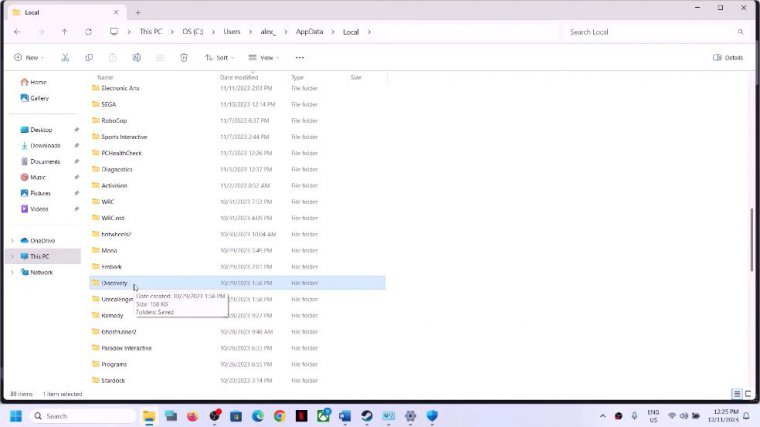This screenshot has width=760, height=427.
Task: Add a new tab with plus button
Action: click(x=138, y=11)
